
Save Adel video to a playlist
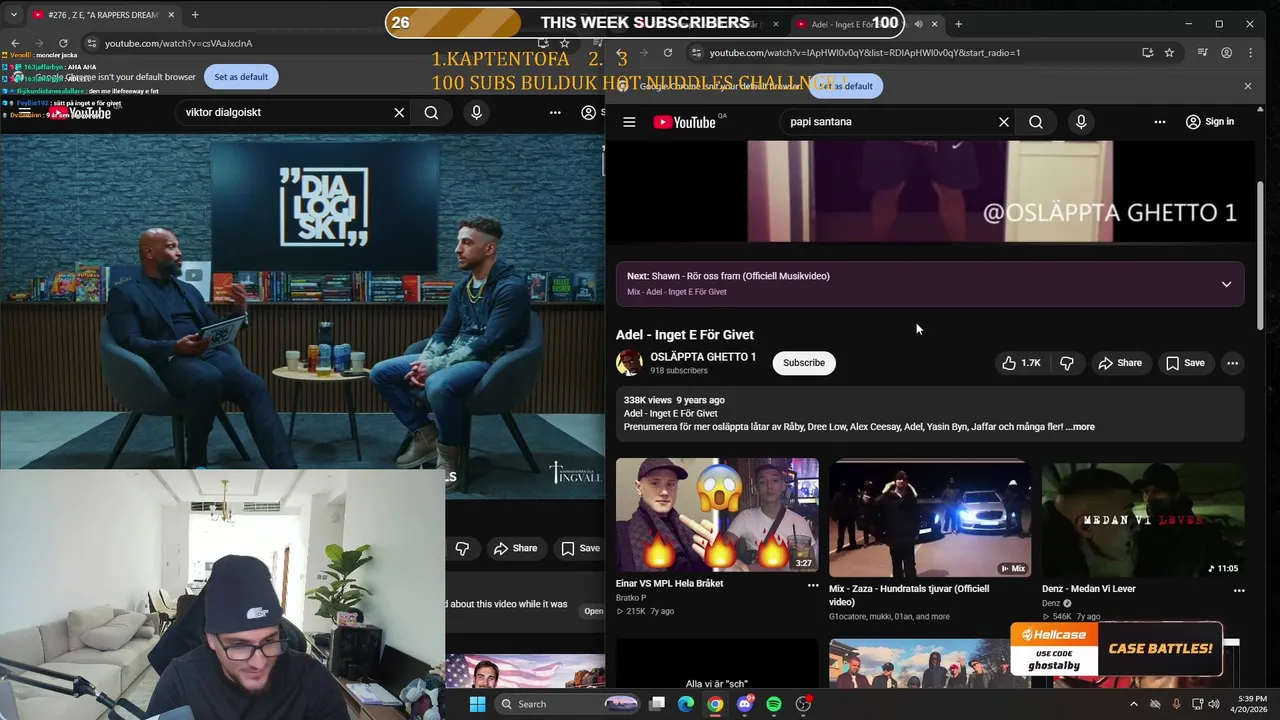pos(1185,363)
